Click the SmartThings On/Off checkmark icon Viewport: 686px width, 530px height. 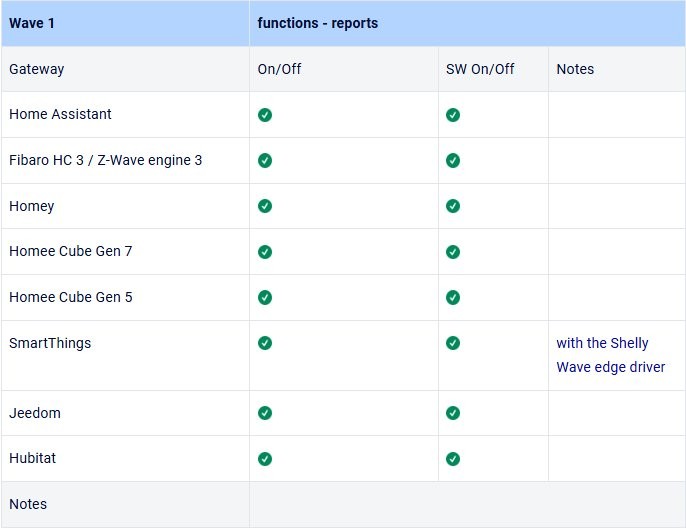coord(265,343)
